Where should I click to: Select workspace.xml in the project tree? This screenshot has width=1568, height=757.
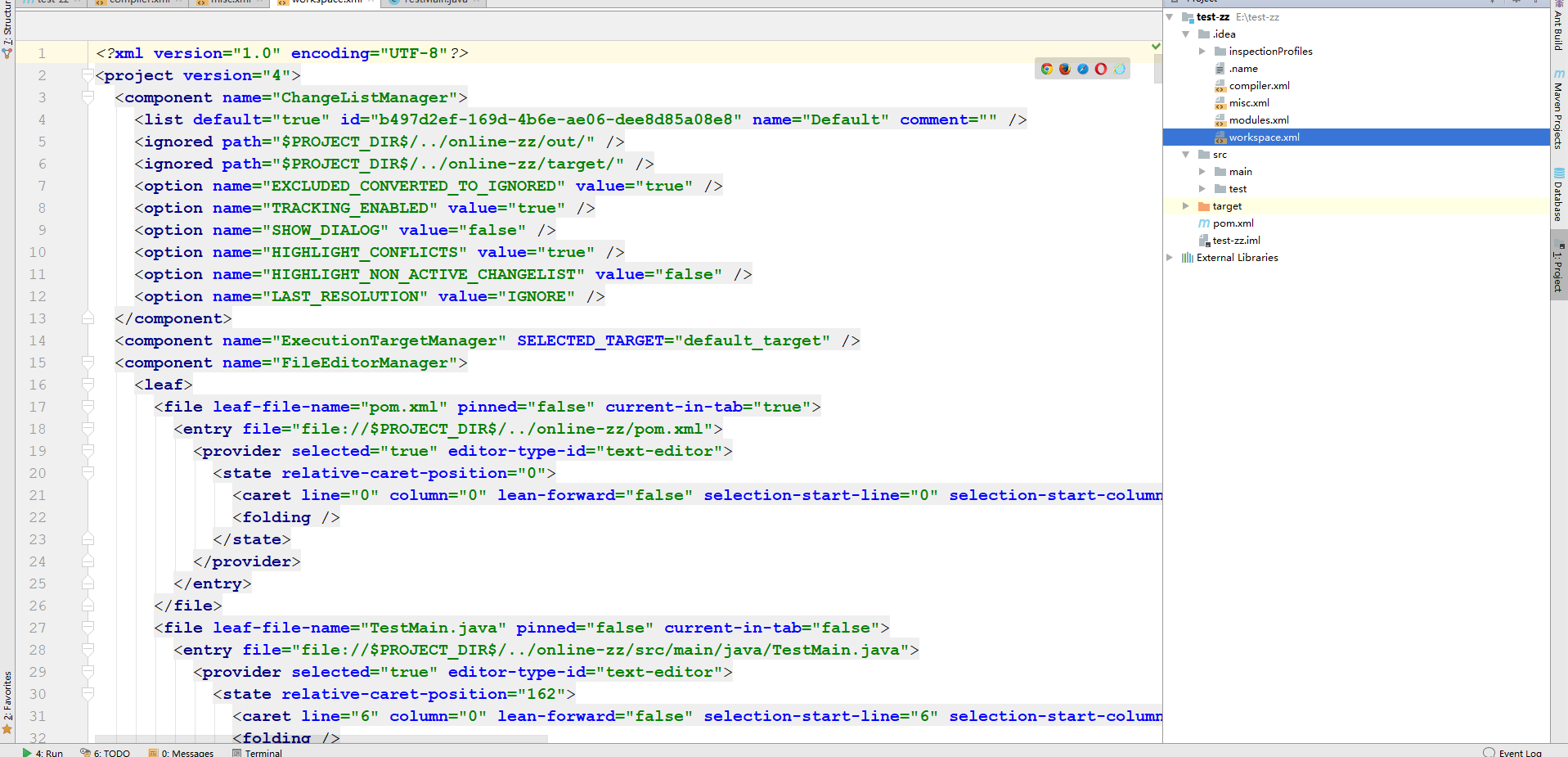click(x=1264, y=137)
